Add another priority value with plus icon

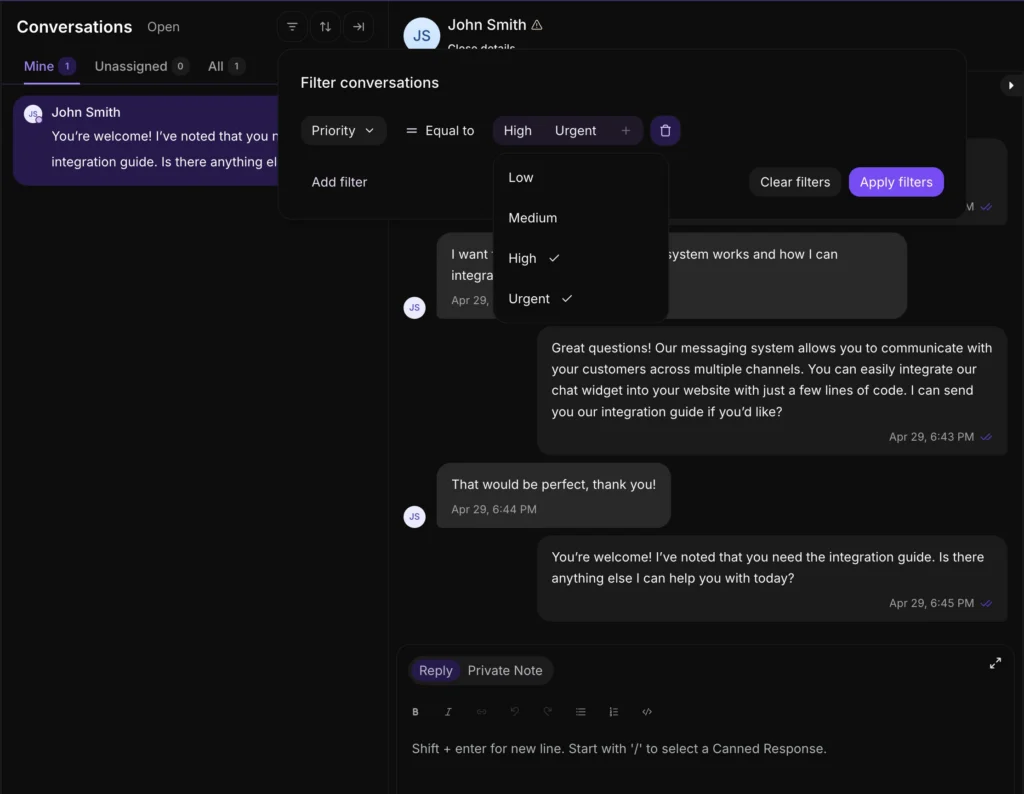626,131
